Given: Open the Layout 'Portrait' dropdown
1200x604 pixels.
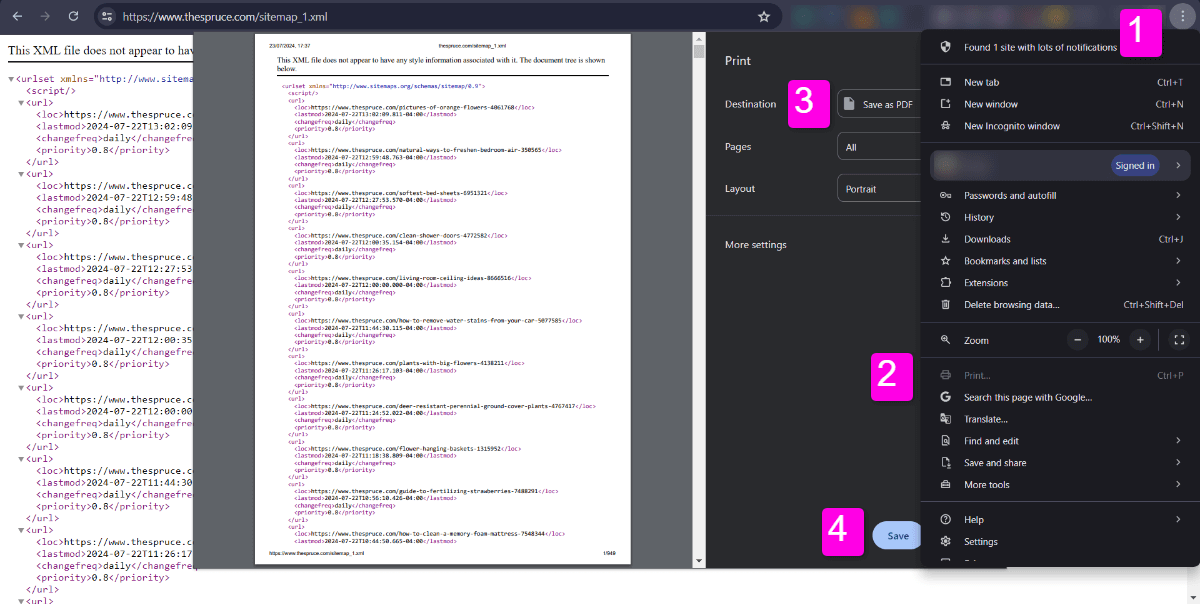Looking at the screenshot, I should point(880,189).
